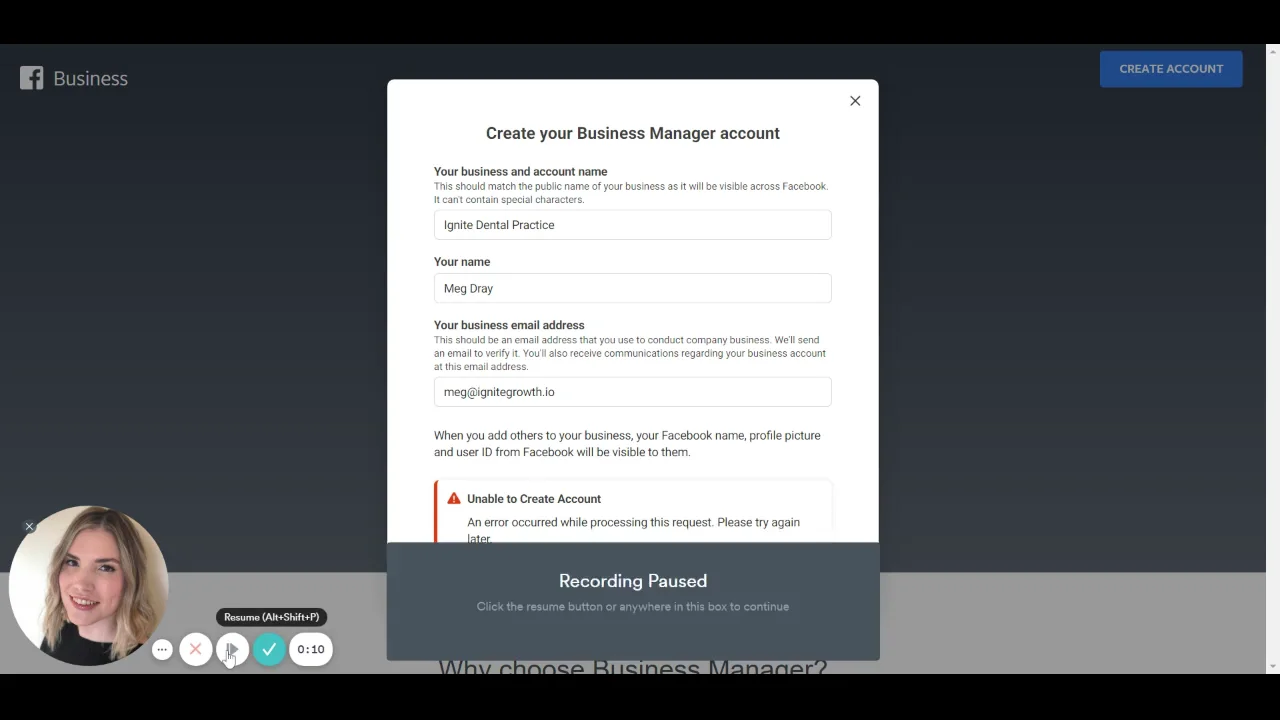Screen dimensions: 1280x720
Task: Click the Facebook logo icon
Action: (32, 78)
